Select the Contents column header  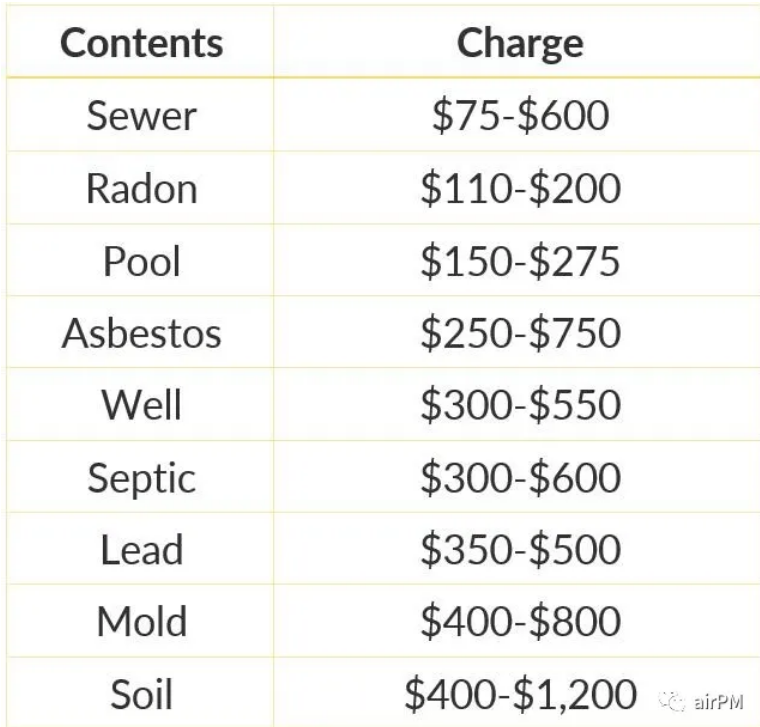(x=142, y=43)
